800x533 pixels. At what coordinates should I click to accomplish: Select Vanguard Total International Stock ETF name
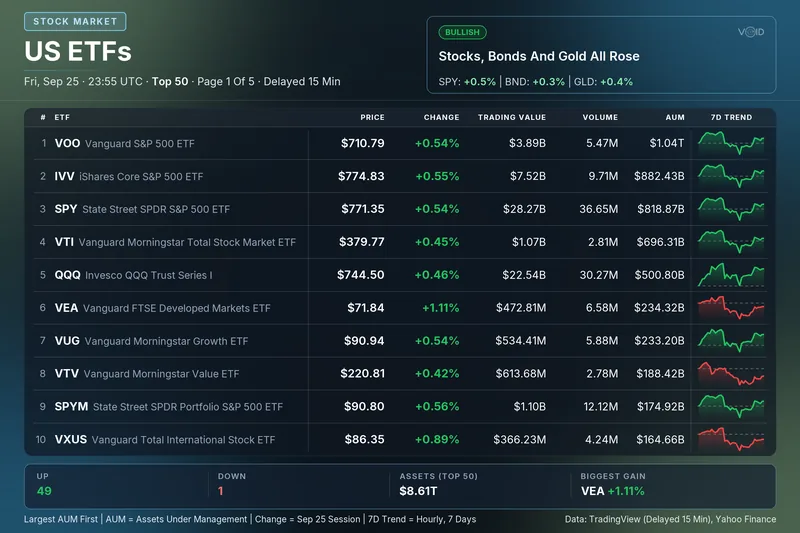(183, 440)
